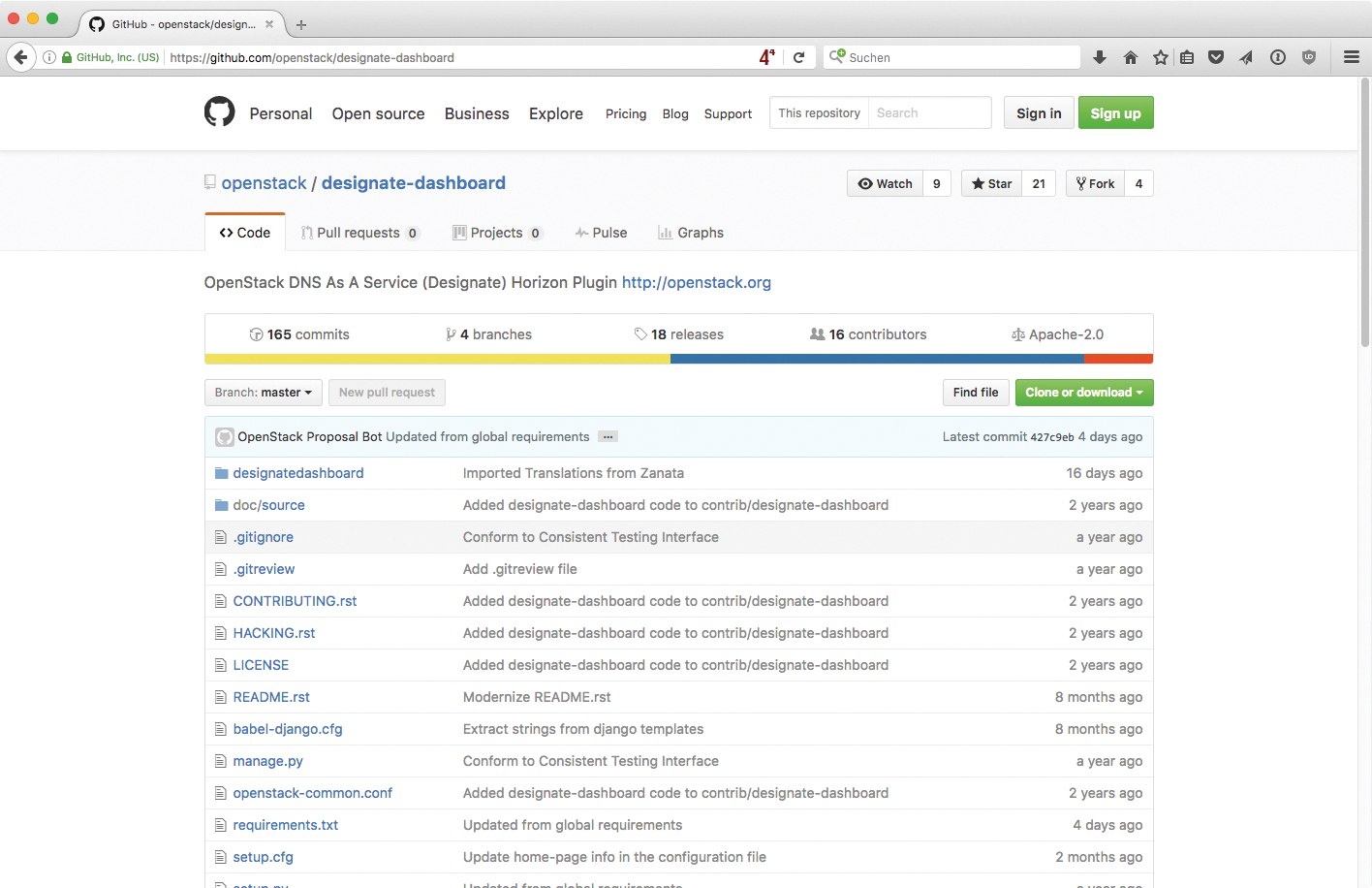This screenshot has height=888, width=1372.
Task: Open browser downloads arrow icon
Action: pyautogui.click(x=1100, y=57)
